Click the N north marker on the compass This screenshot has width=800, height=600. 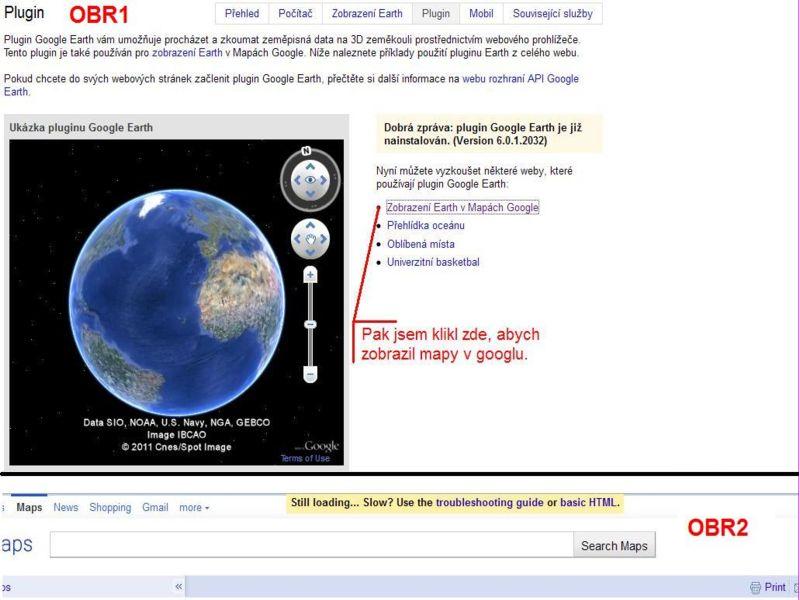pos(306,151)
